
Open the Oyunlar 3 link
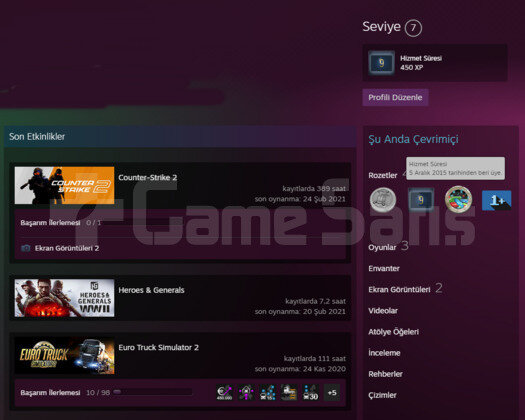(388, 247)
